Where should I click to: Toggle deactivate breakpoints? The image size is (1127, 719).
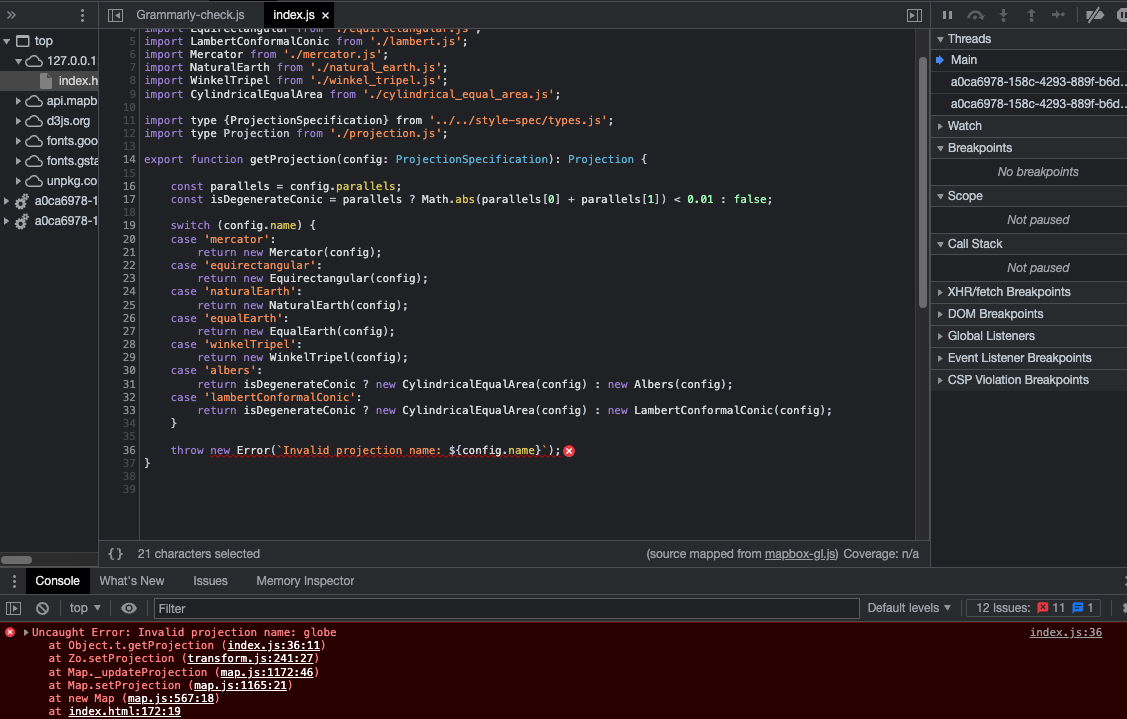coord(1094,15)
